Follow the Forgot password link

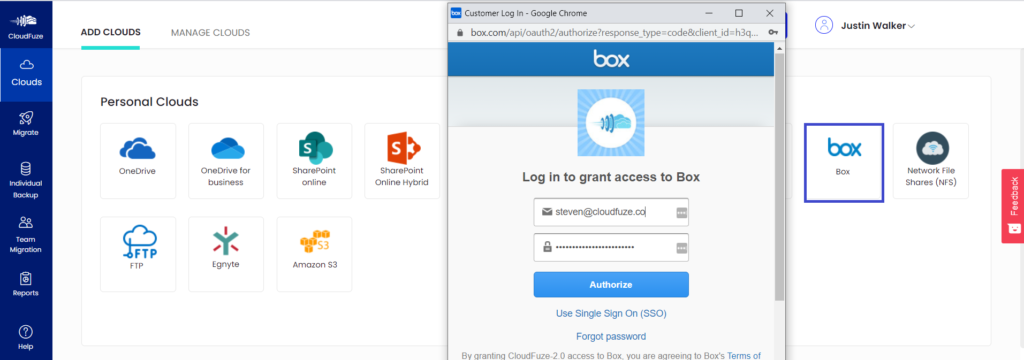pos(611,336)
